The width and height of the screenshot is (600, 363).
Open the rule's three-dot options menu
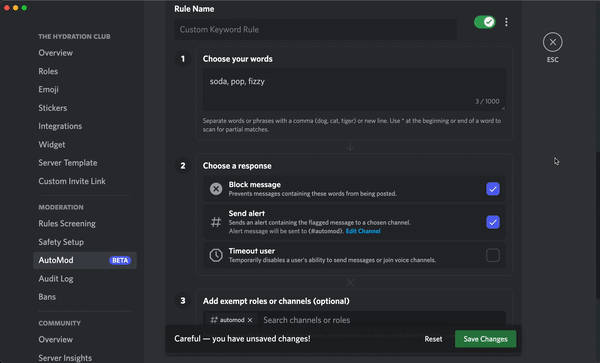coord(506,22)
